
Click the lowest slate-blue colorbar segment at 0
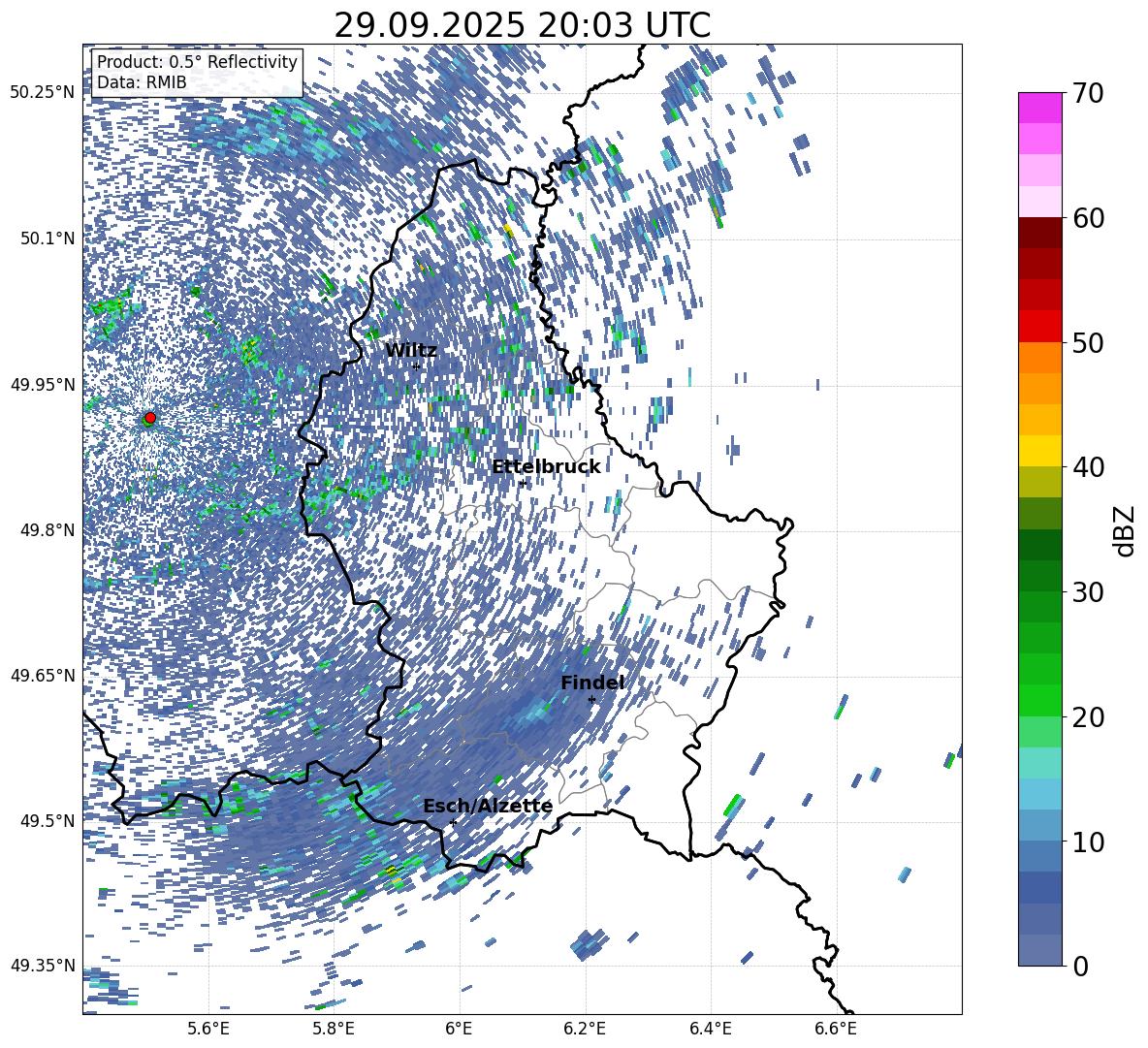coord(1039,950)
